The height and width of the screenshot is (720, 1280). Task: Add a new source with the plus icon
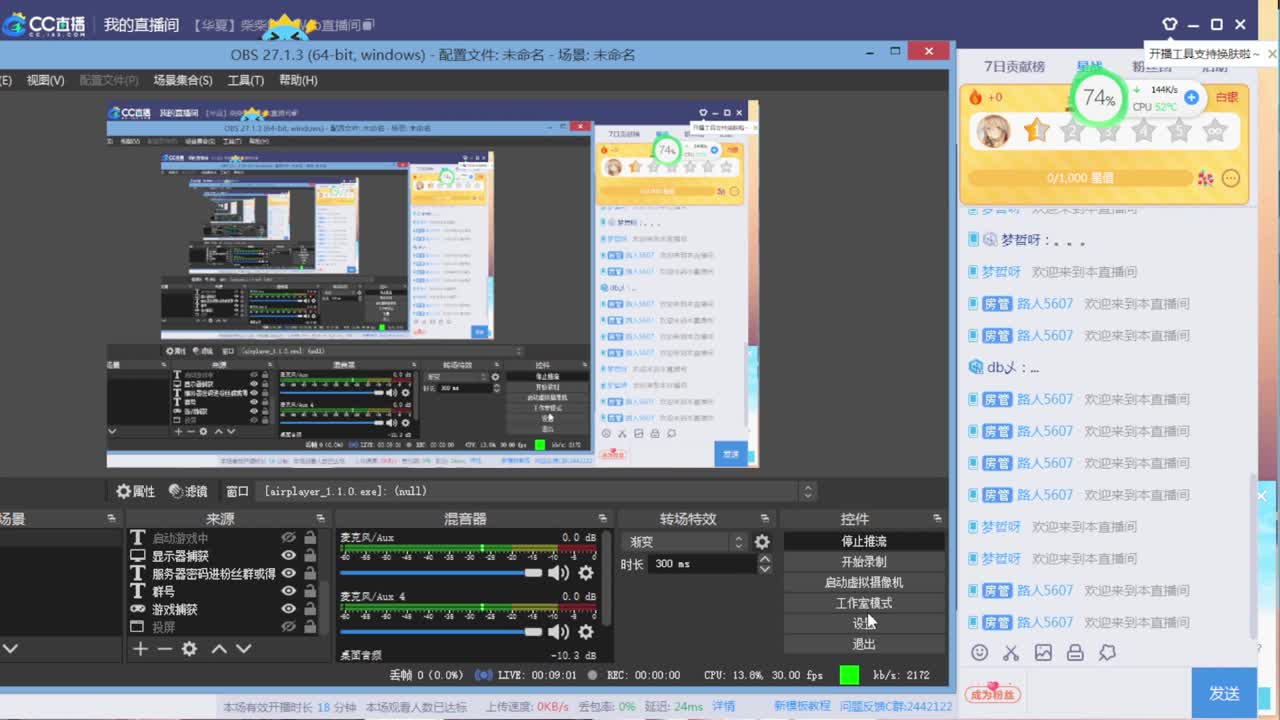coord(140,649)
